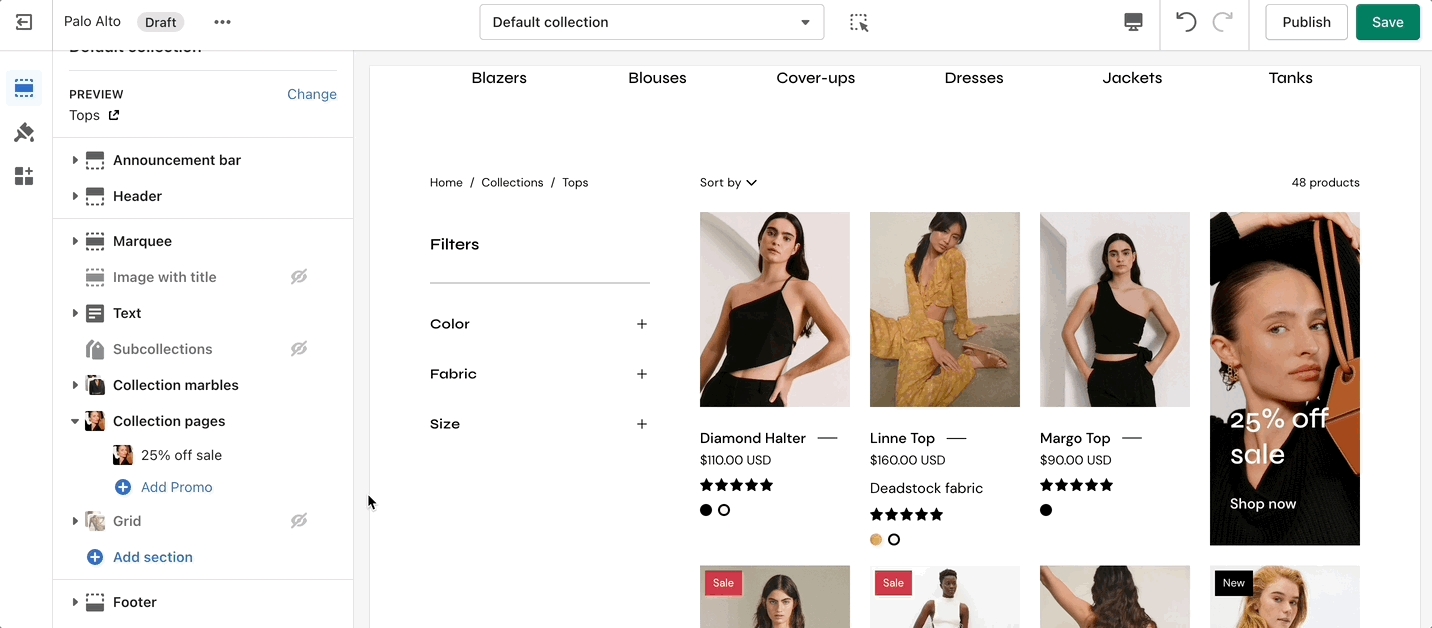Click the three-dot more actions icon
The image size is (1432, 628).
tap(222, 22)
